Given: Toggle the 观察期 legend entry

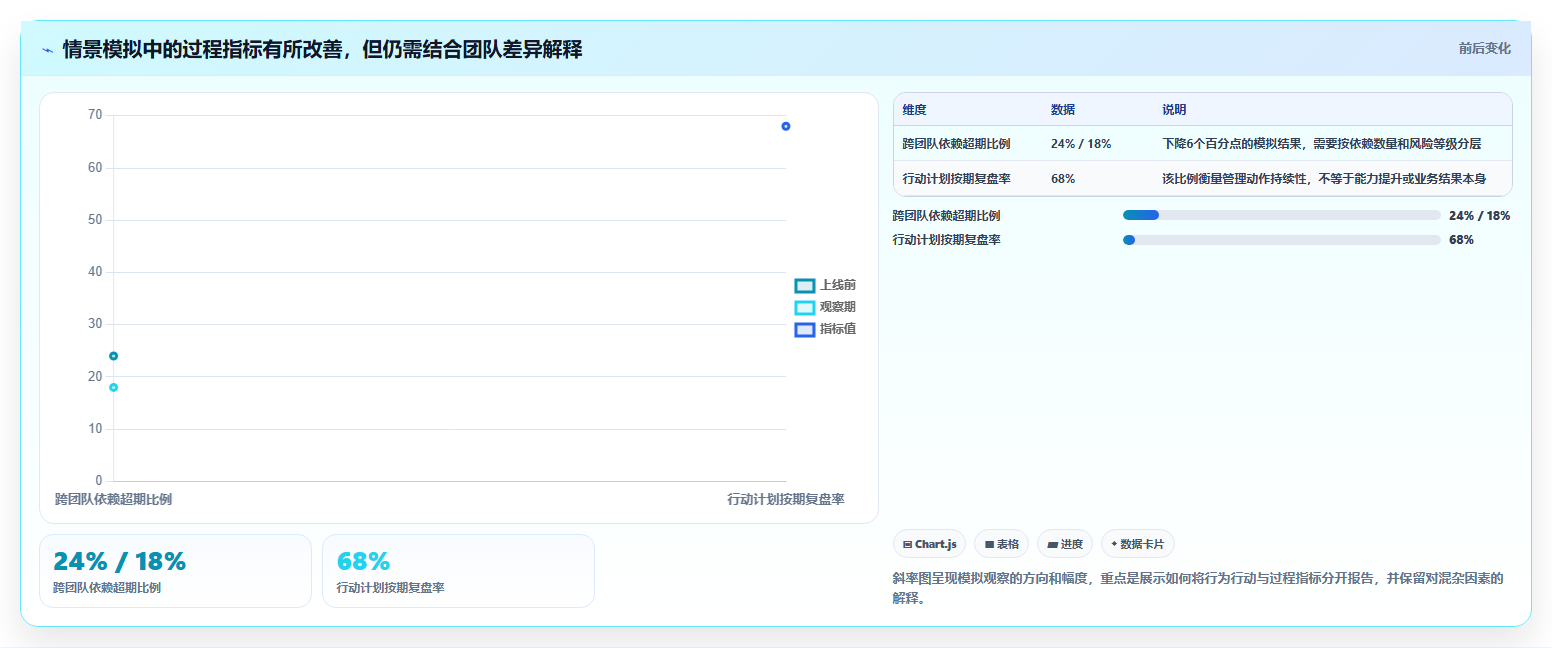Looking at the screenshot, I should (x=825, y=307).
